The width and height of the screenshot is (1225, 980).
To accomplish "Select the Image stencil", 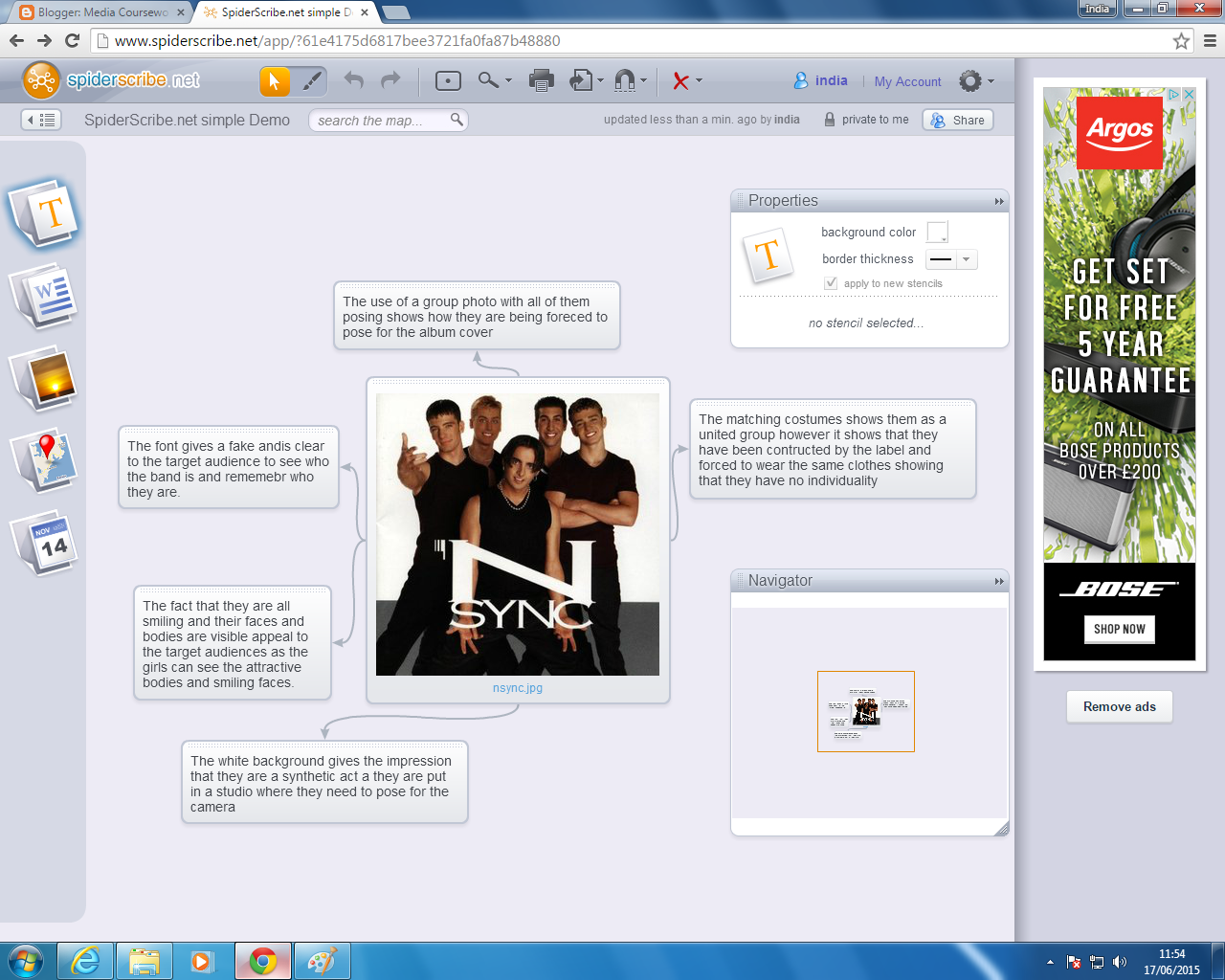I will [44, 378].
